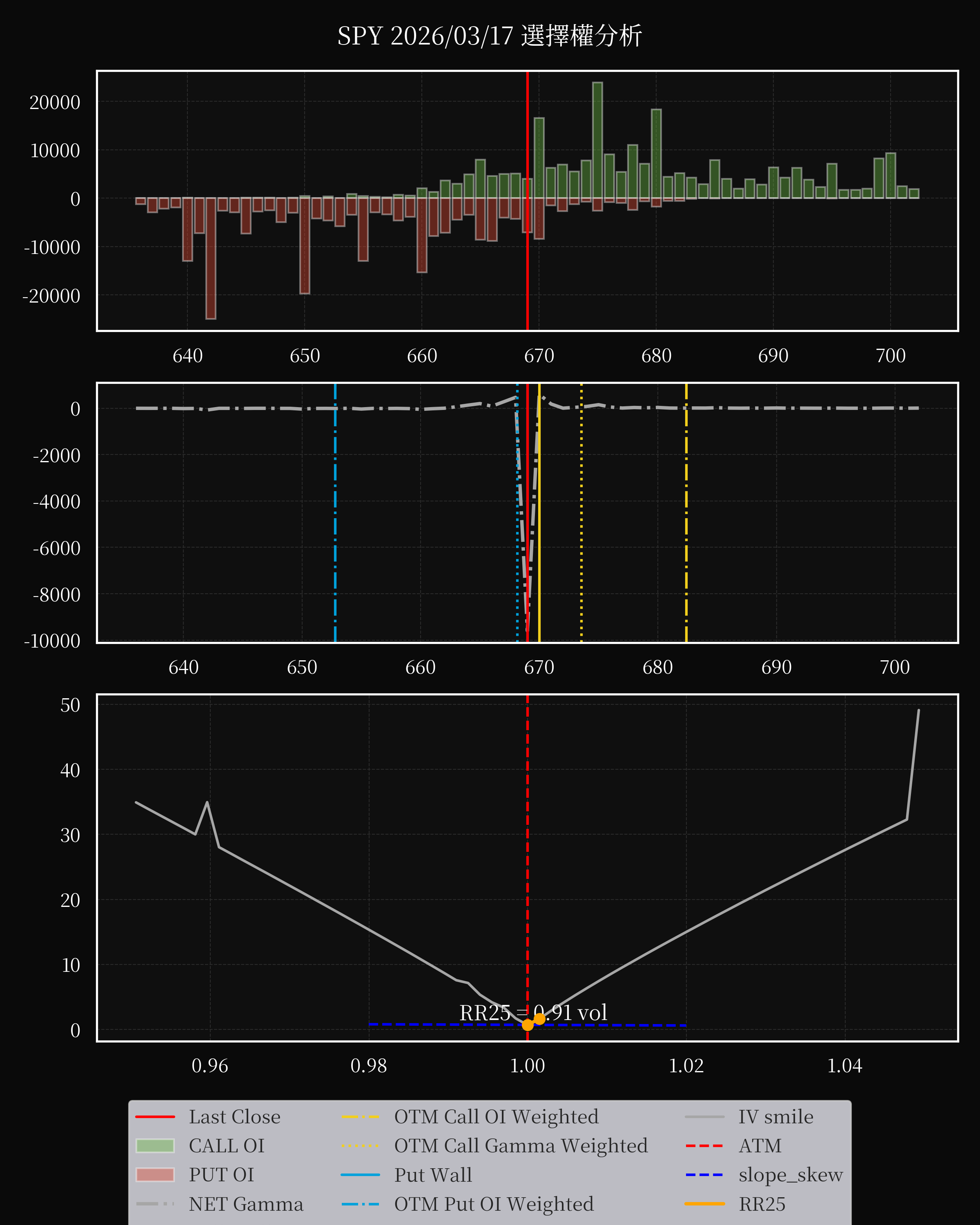
Task: Click the slope_skew legend label
Action: pos(791,1174)
